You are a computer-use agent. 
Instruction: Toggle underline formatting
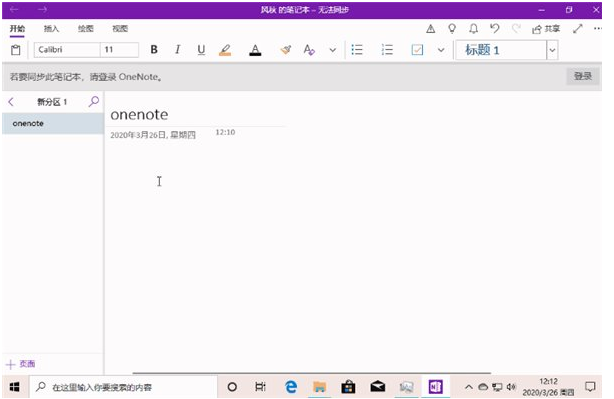[201, 50]
